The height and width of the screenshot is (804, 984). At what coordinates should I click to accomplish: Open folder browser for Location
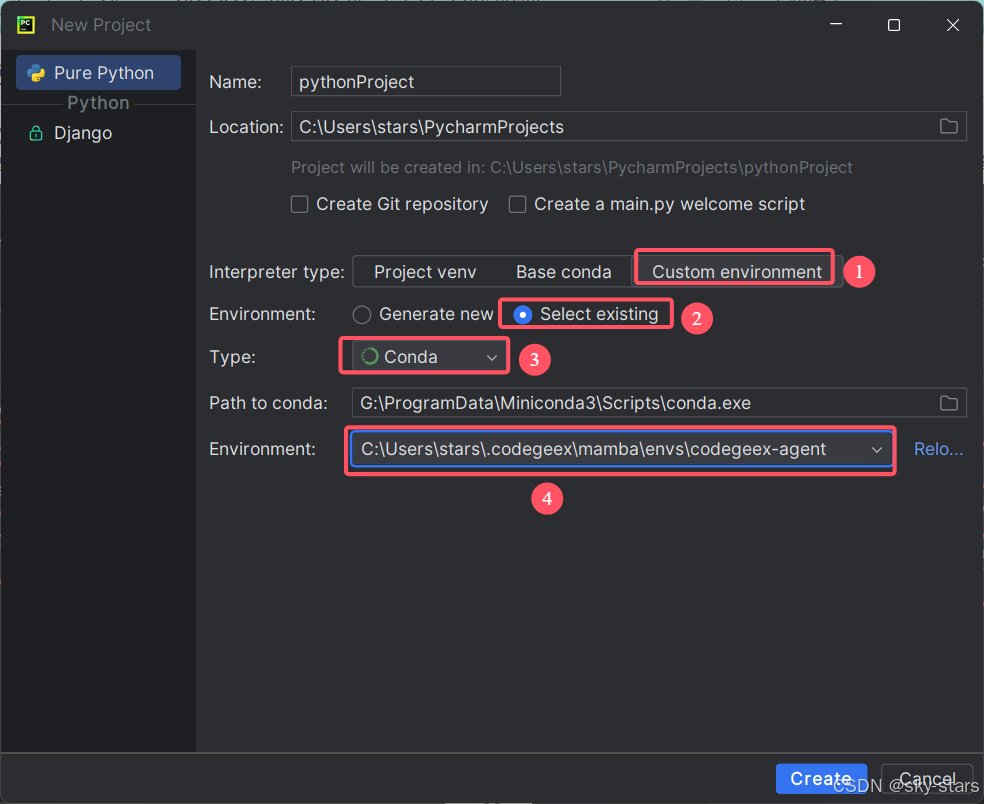949,127
